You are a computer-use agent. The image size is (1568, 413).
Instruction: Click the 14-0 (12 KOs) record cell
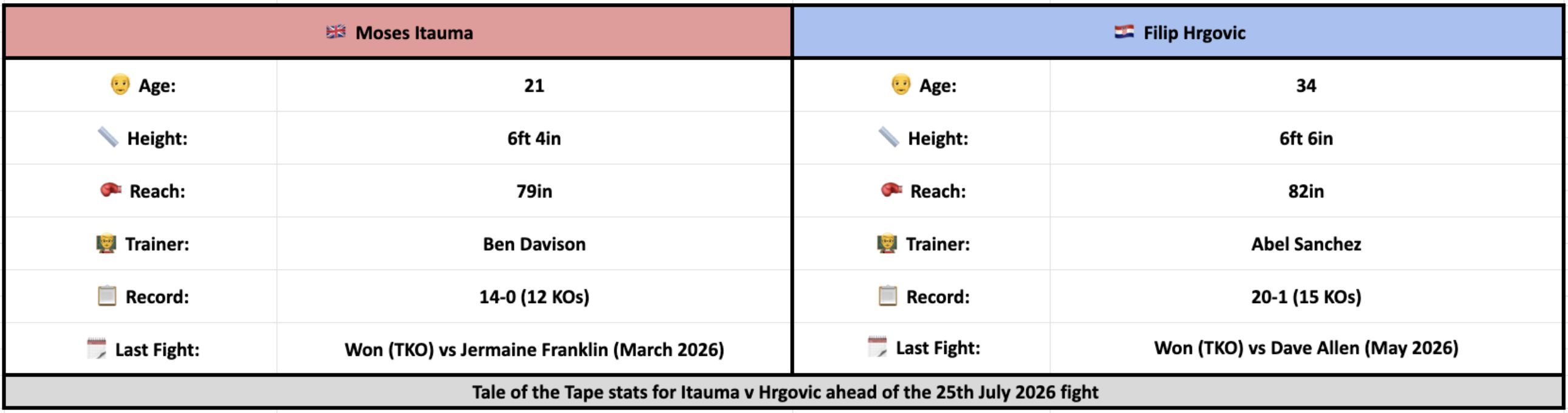point(534,296)
